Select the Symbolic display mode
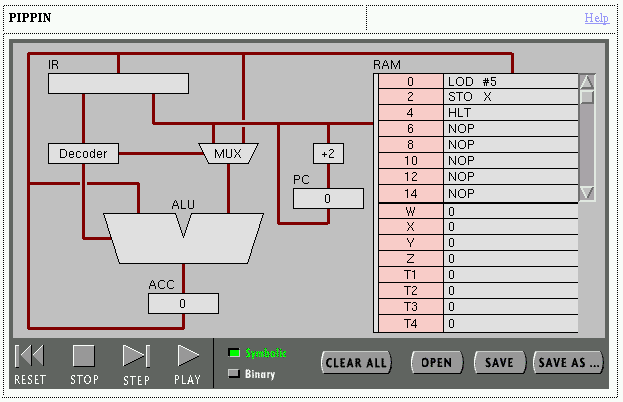This screenshot has width=623, height=402. pyautogui.click(x=235, y=353)
